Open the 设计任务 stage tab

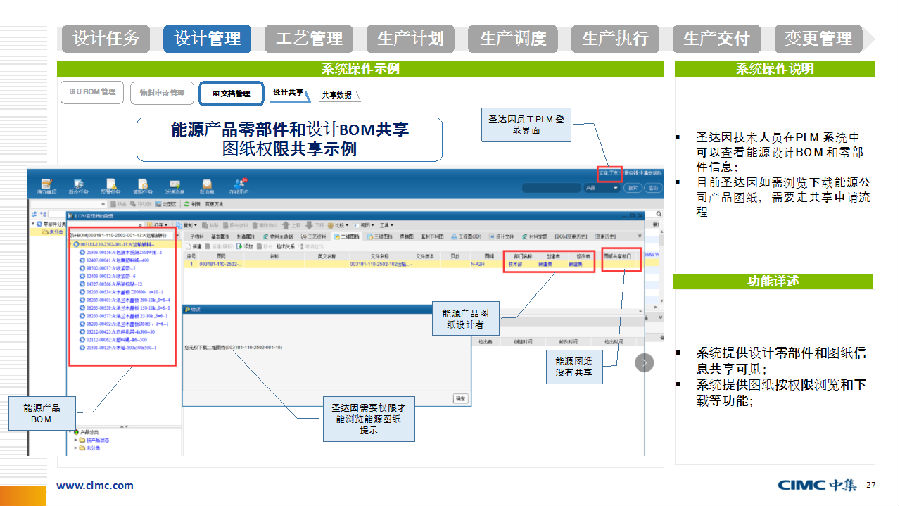(x=105, y=39)
